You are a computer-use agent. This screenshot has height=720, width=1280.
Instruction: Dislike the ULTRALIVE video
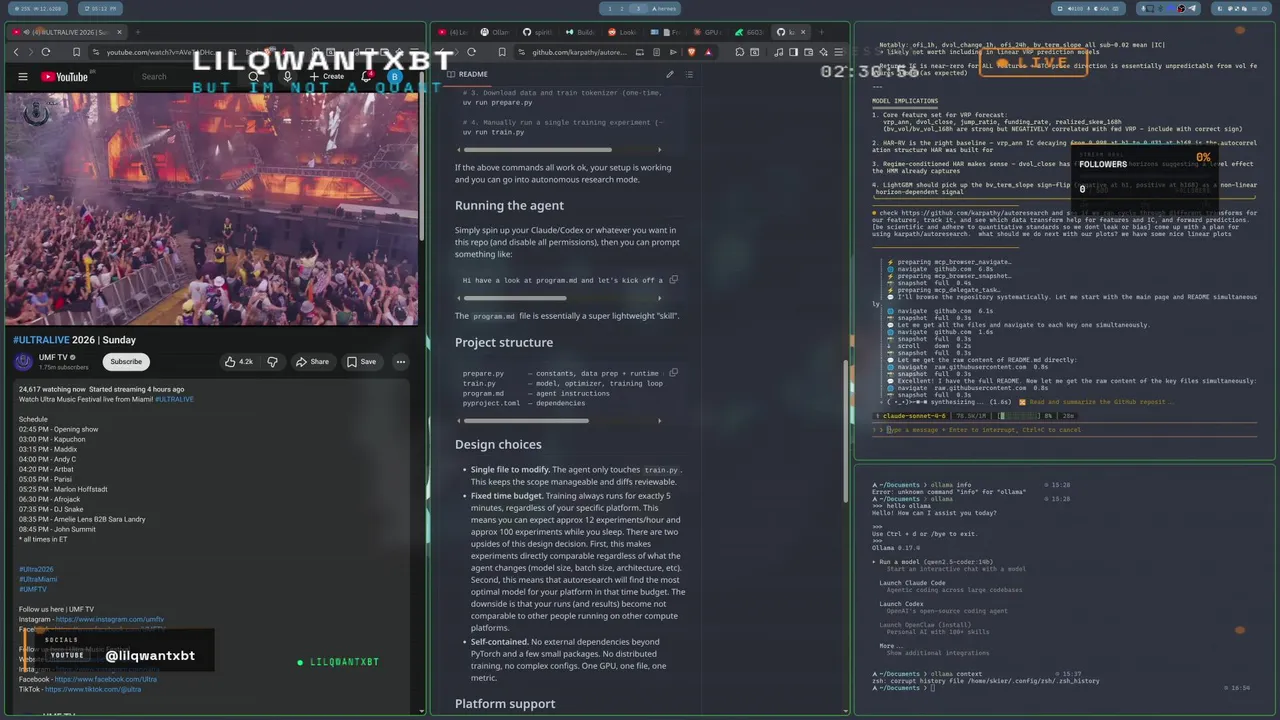(272, 362)
